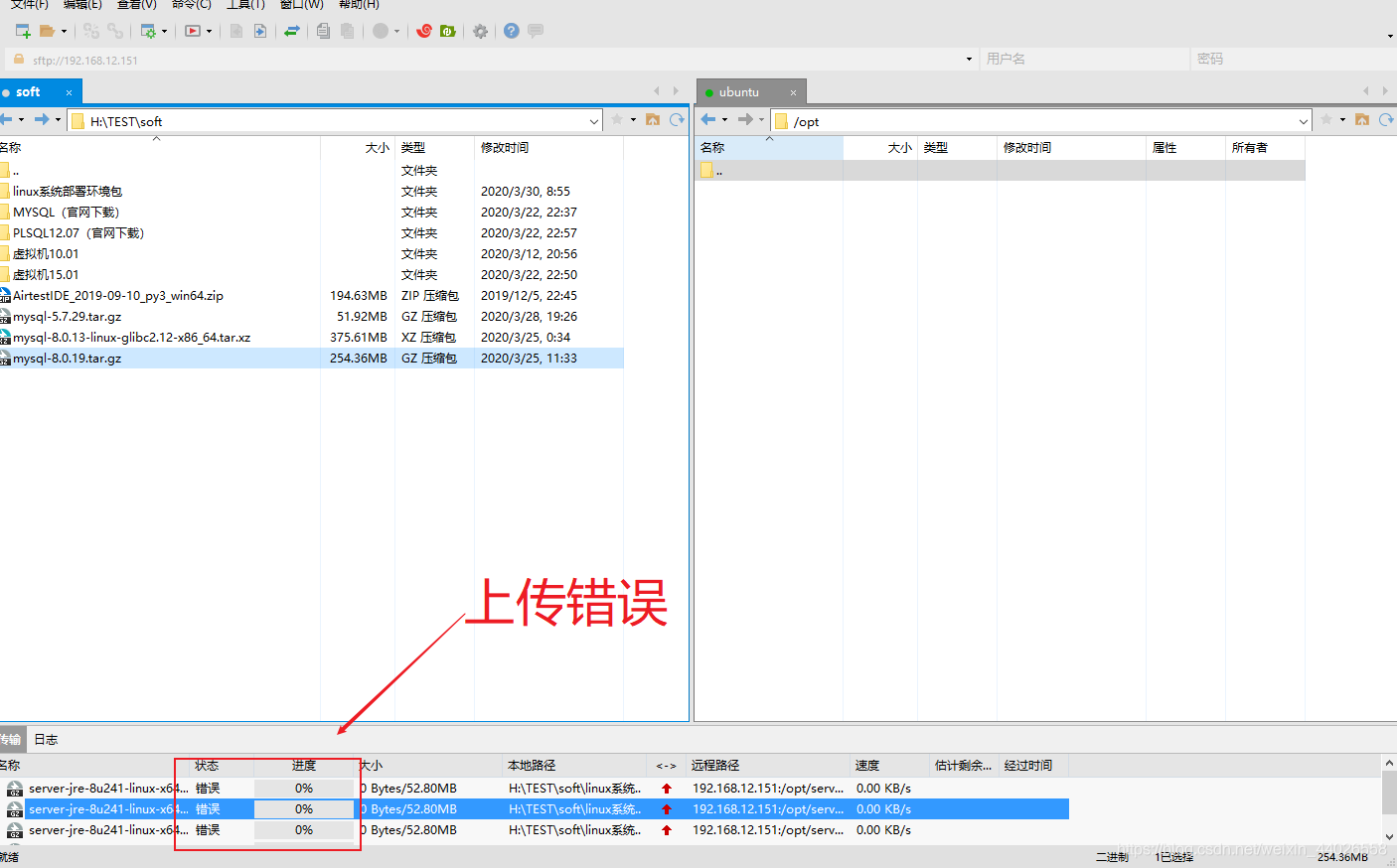The image size is (1397, 868).
Task: Go forward in the local soft pane
Action: click(42, 119)
